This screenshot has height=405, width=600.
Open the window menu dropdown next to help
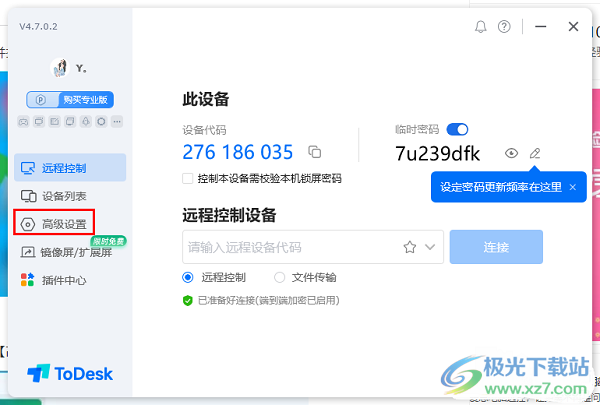pyautogui.click(x=531, y=27)
